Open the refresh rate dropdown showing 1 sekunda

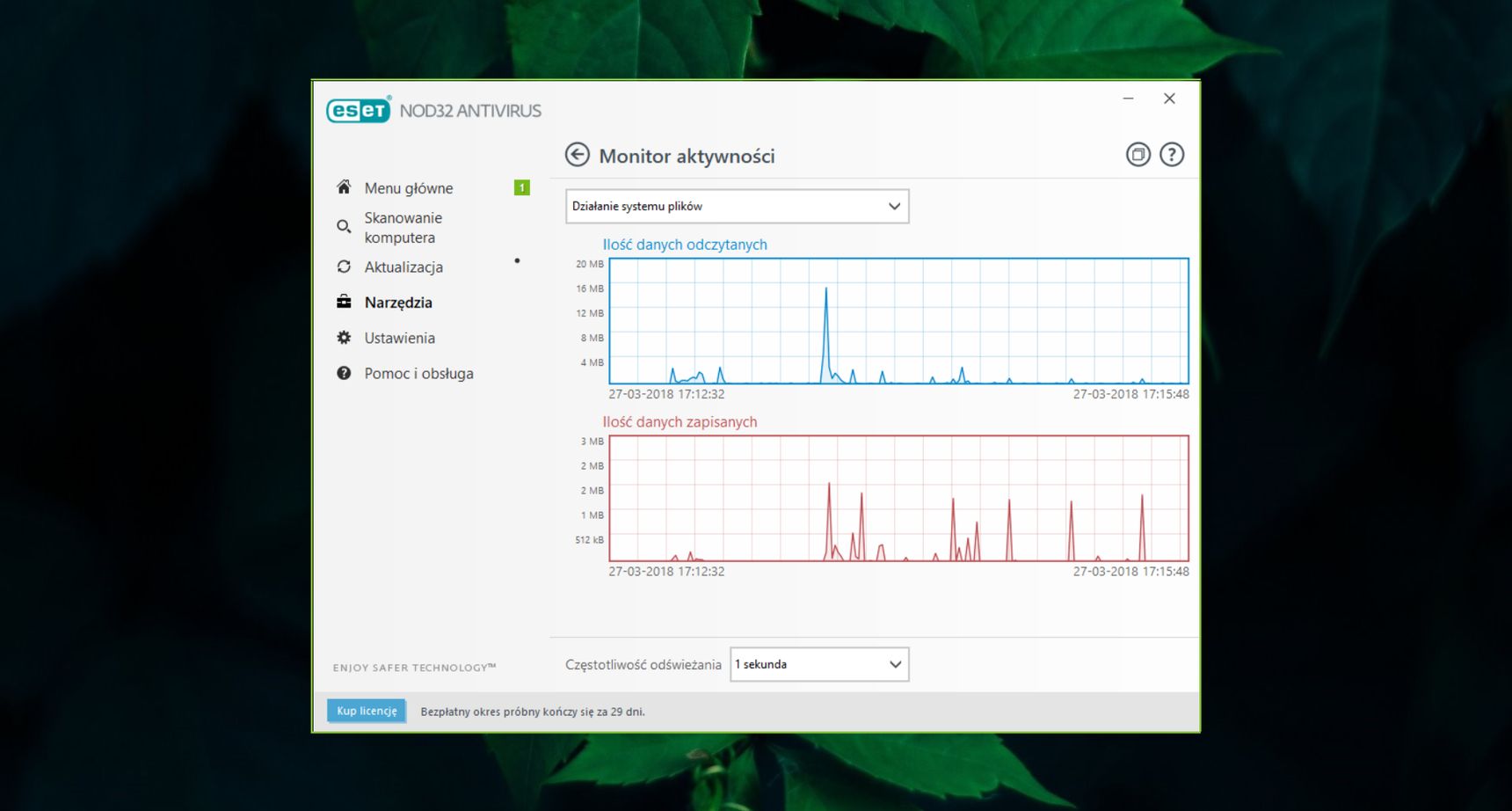819,664
